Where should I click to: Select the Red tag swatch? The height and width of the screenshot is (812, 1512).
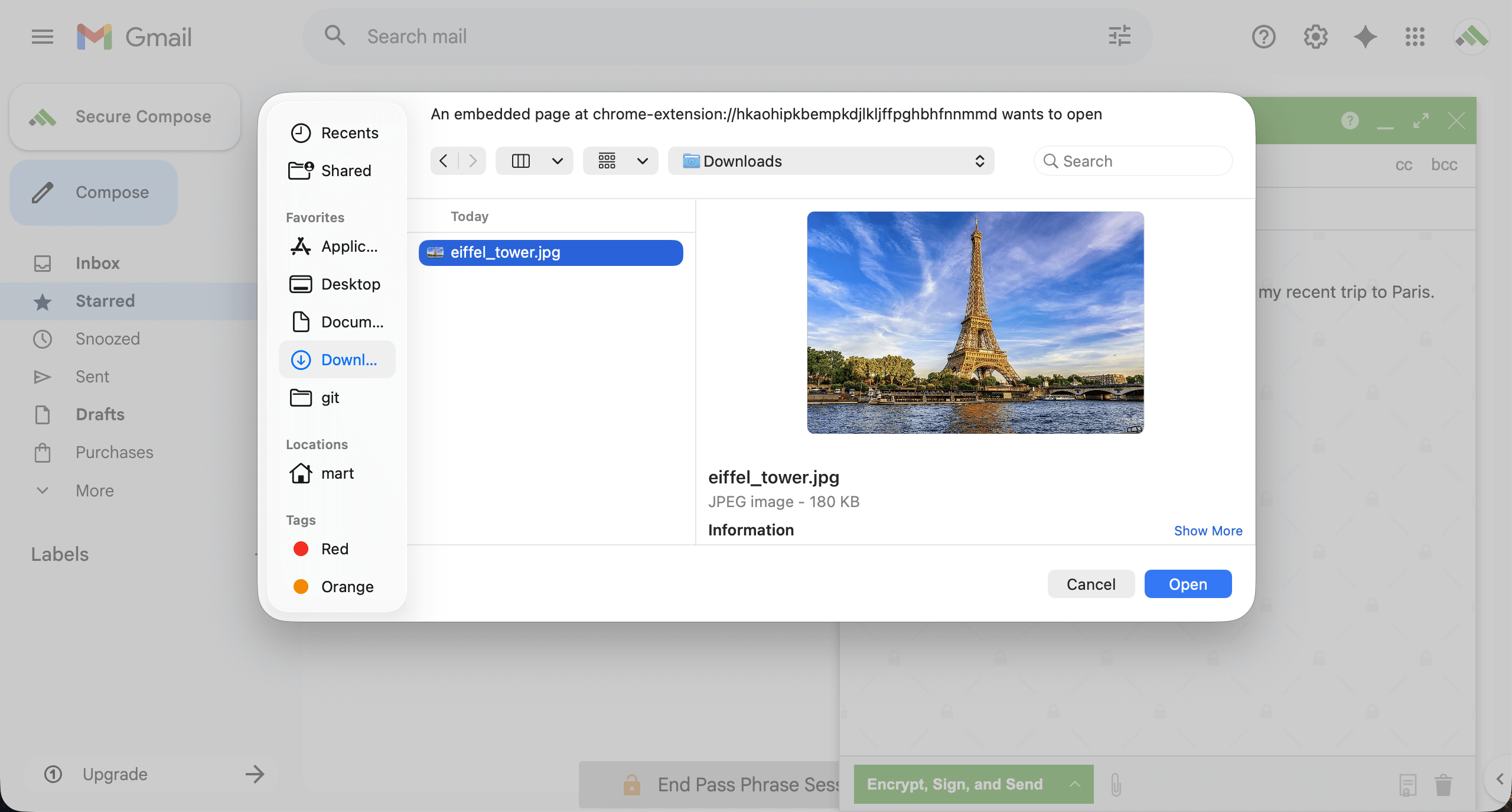click(x=301, y=548)
